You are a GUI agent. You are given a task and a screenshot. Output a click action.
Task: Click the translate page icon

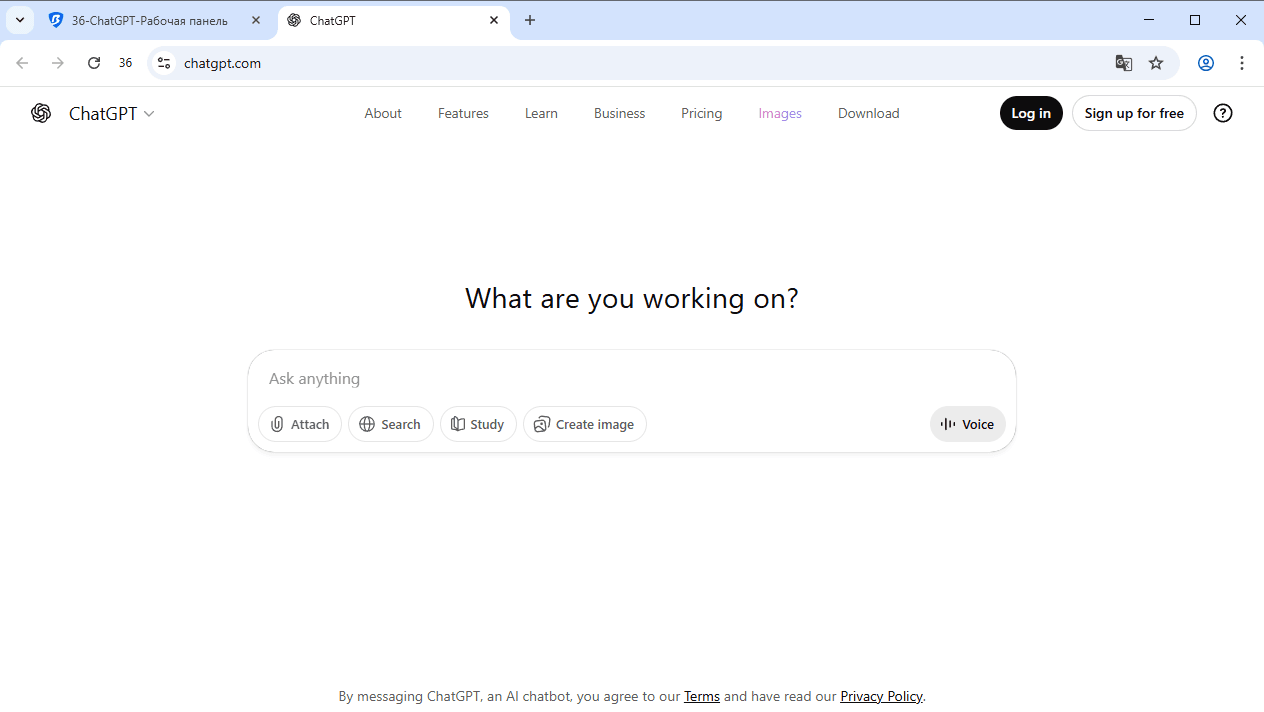[x=1124, y=63]
